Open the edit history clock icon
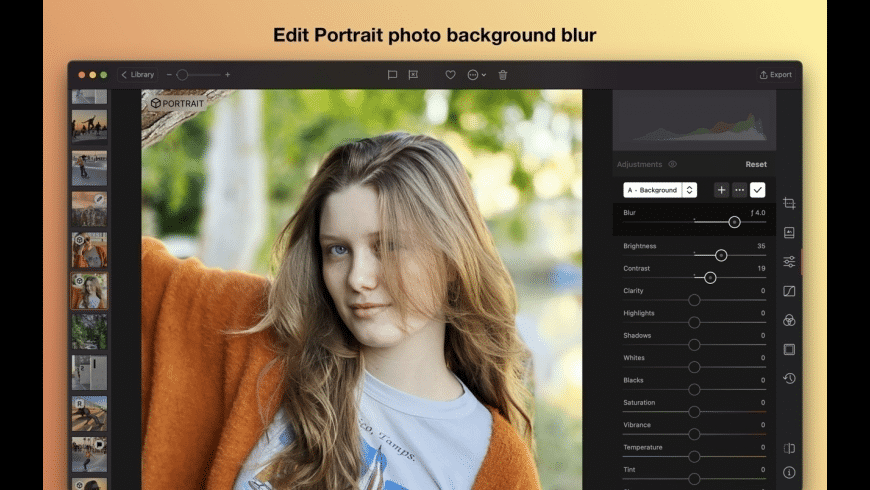870x490 pixels. (789, 378)
